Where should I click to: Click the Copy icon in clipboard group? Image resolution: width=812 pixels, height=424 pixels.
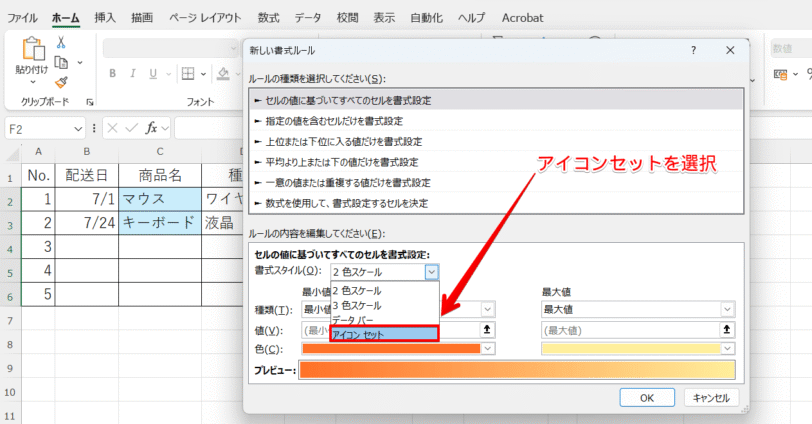(61, 63)
